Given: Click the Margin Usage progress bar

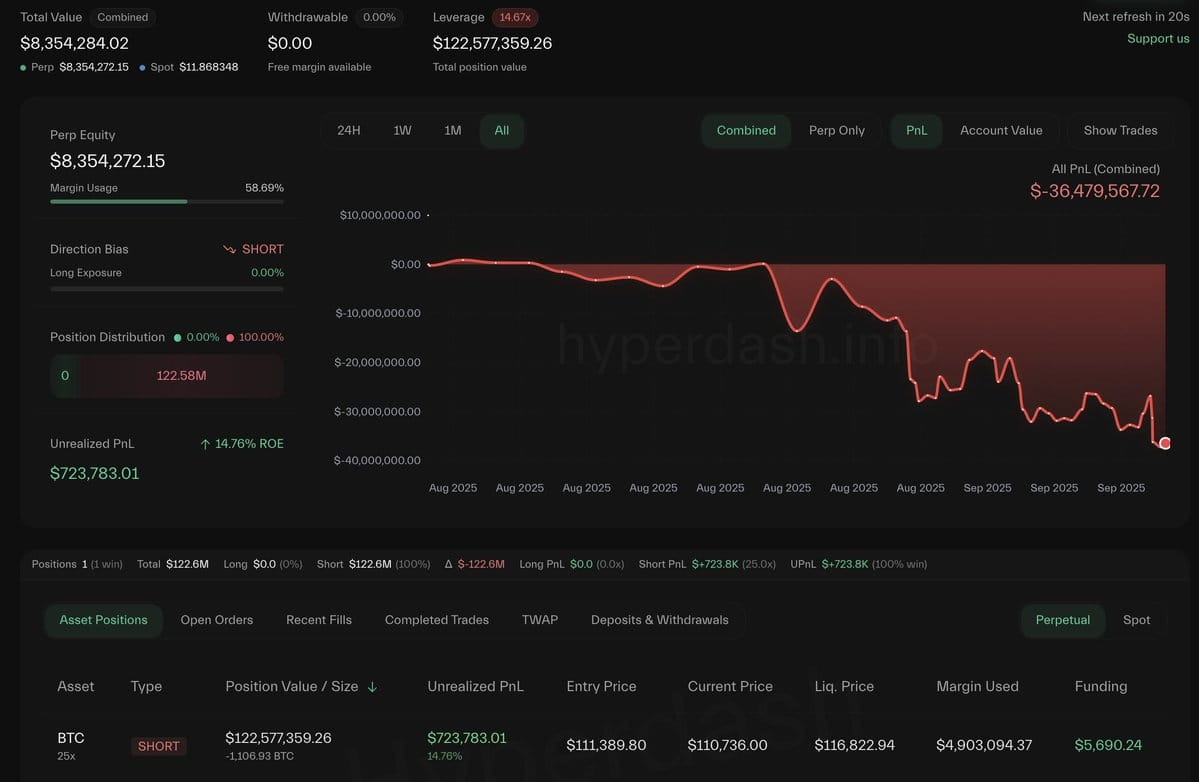Looking at the screenshot, I should pyautogui.click(x=167, y=202).
